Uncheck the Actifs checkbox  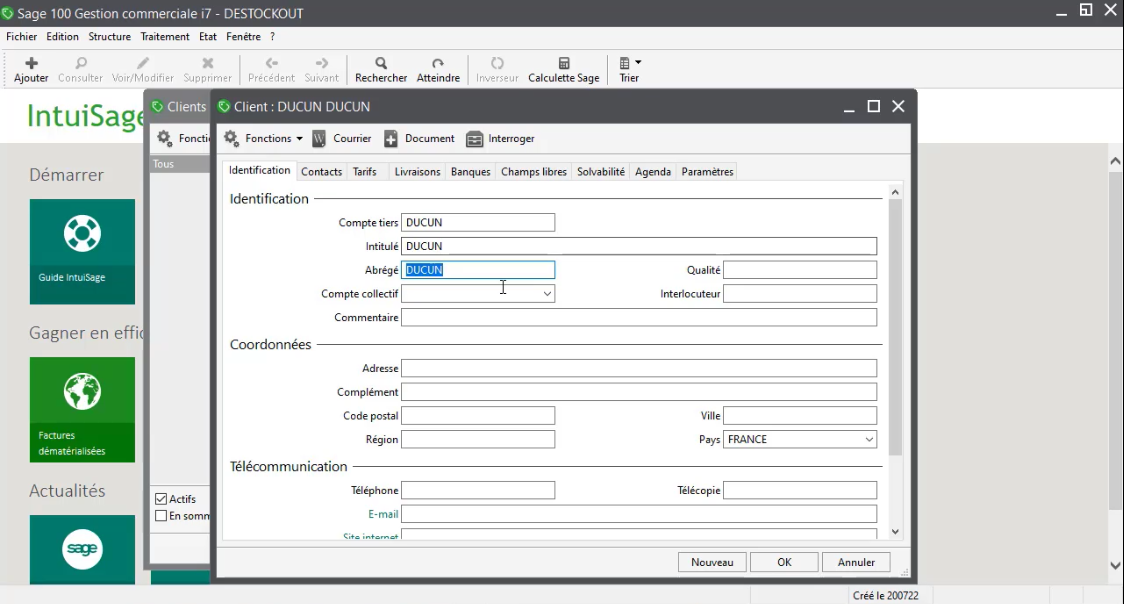tap(161, 499)
